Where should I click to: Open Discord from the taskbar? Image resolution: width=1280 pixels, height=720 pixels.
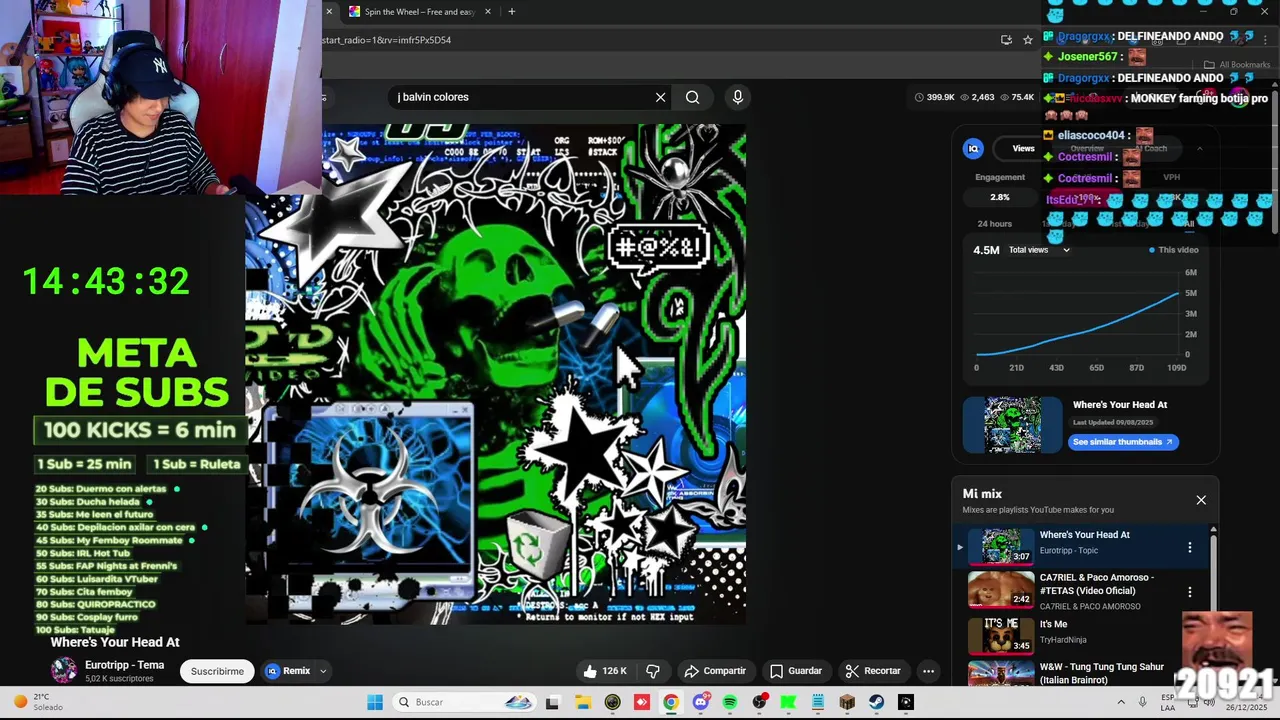[x=700, y=702]
